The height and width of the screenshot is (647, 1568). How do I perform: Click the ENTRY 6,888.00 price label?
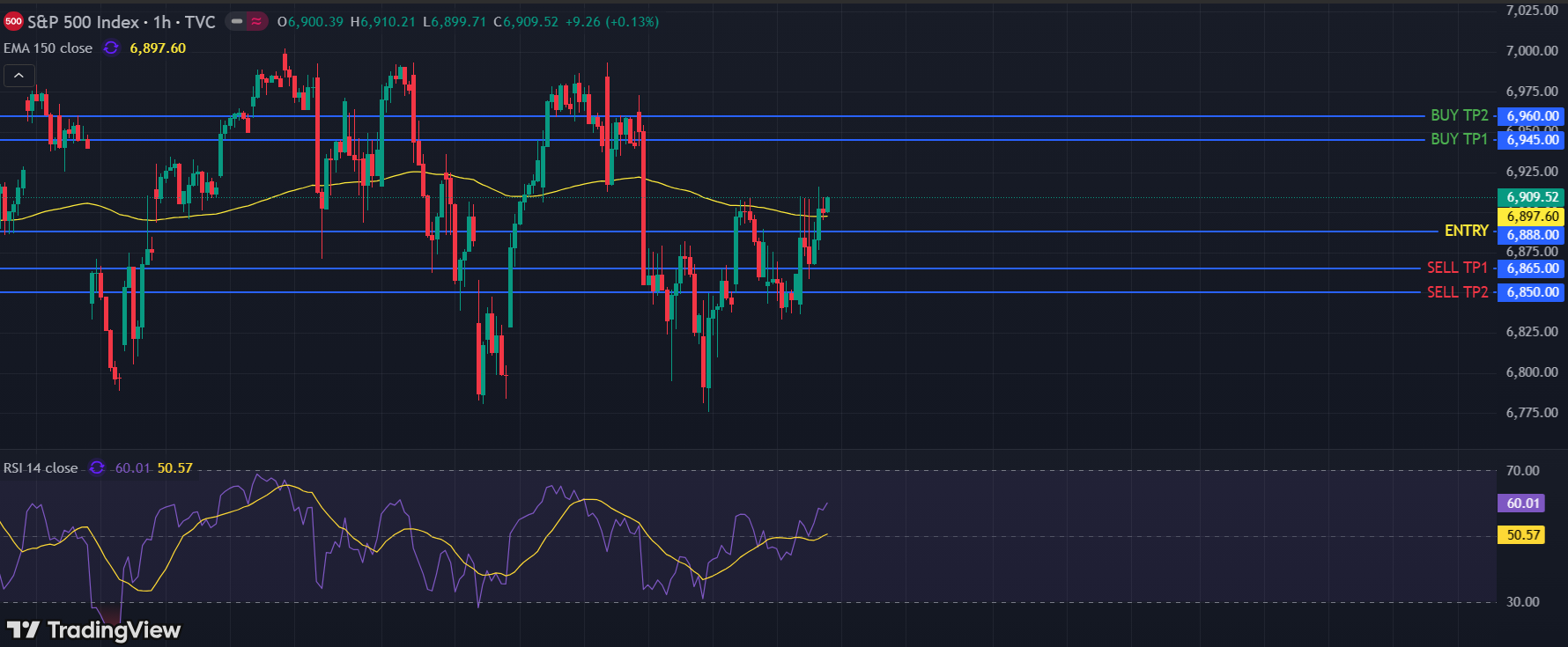click(x=1532, y=235)
